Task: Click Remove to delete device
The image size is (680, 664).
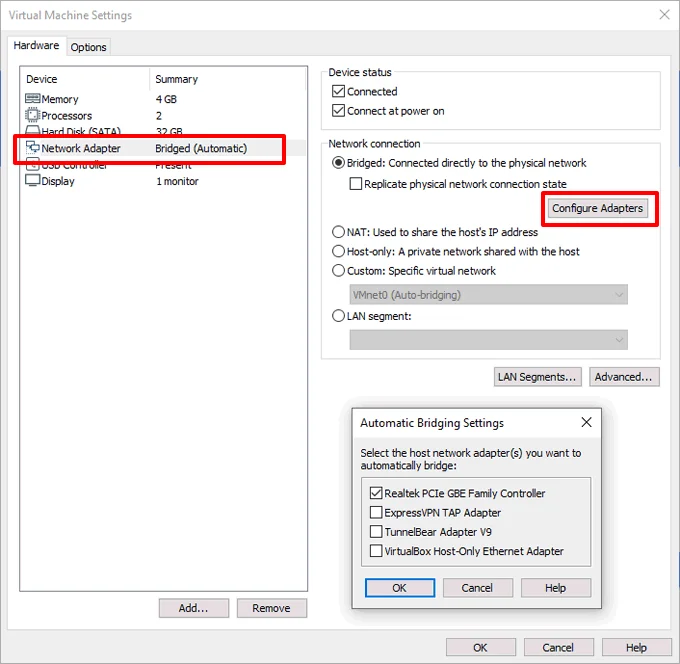Action: coord(271,608)
